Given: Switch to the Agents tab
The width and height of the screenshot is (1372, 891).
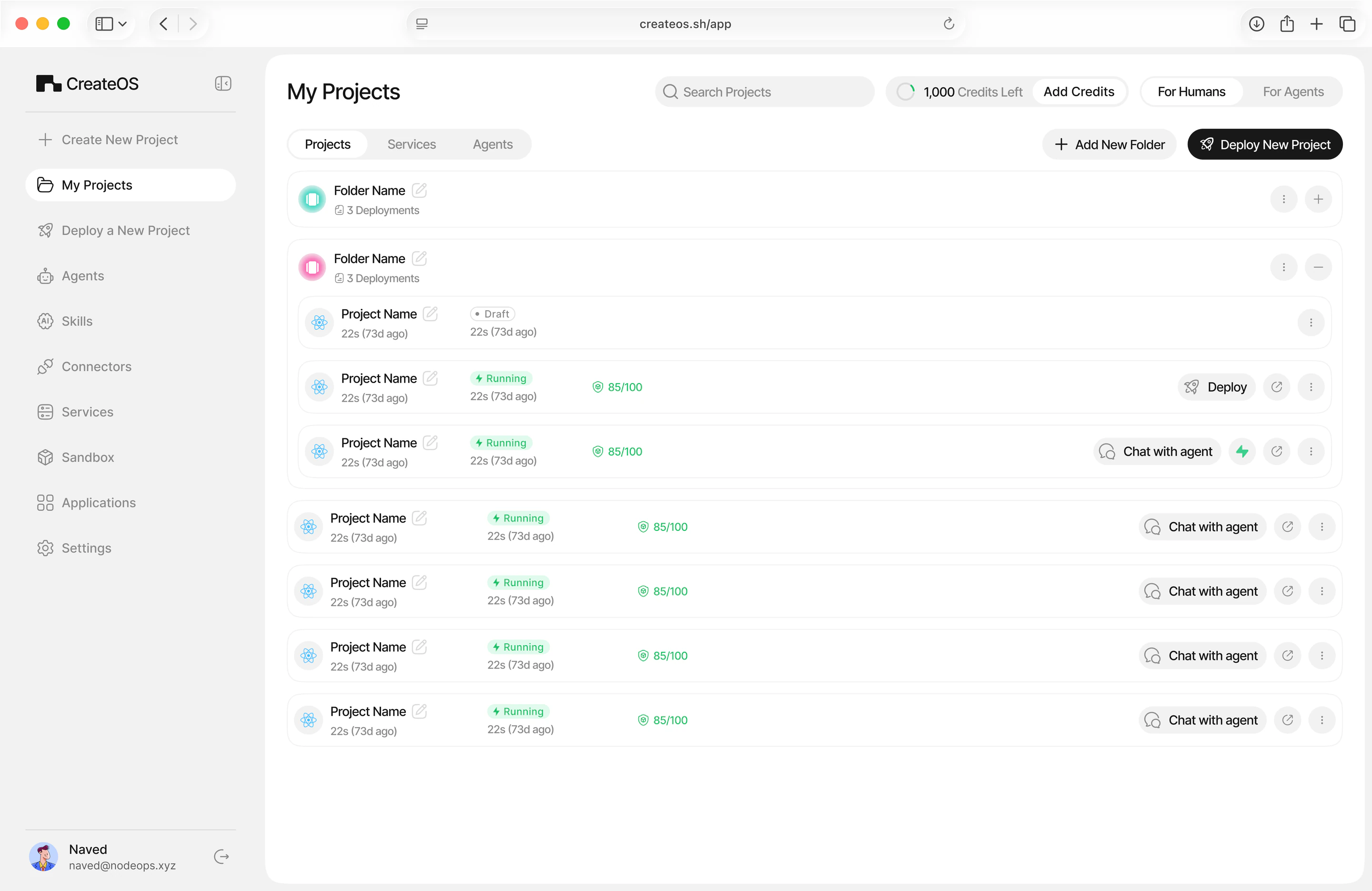Looking at the screenshot, I should pos(493,144).
